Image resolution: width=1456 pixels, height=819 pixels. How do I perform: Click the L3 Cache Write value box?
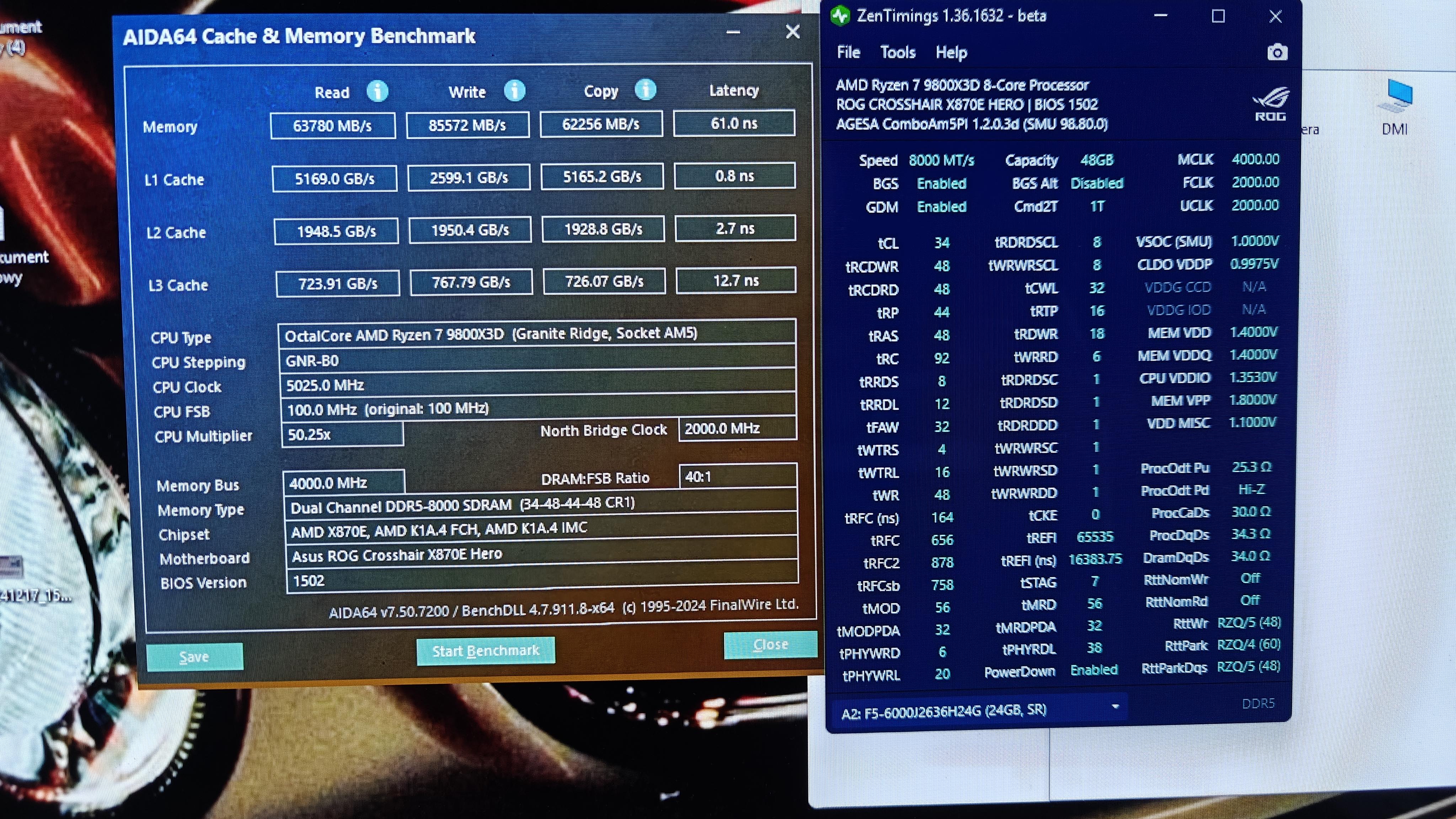tap(471, 282)
